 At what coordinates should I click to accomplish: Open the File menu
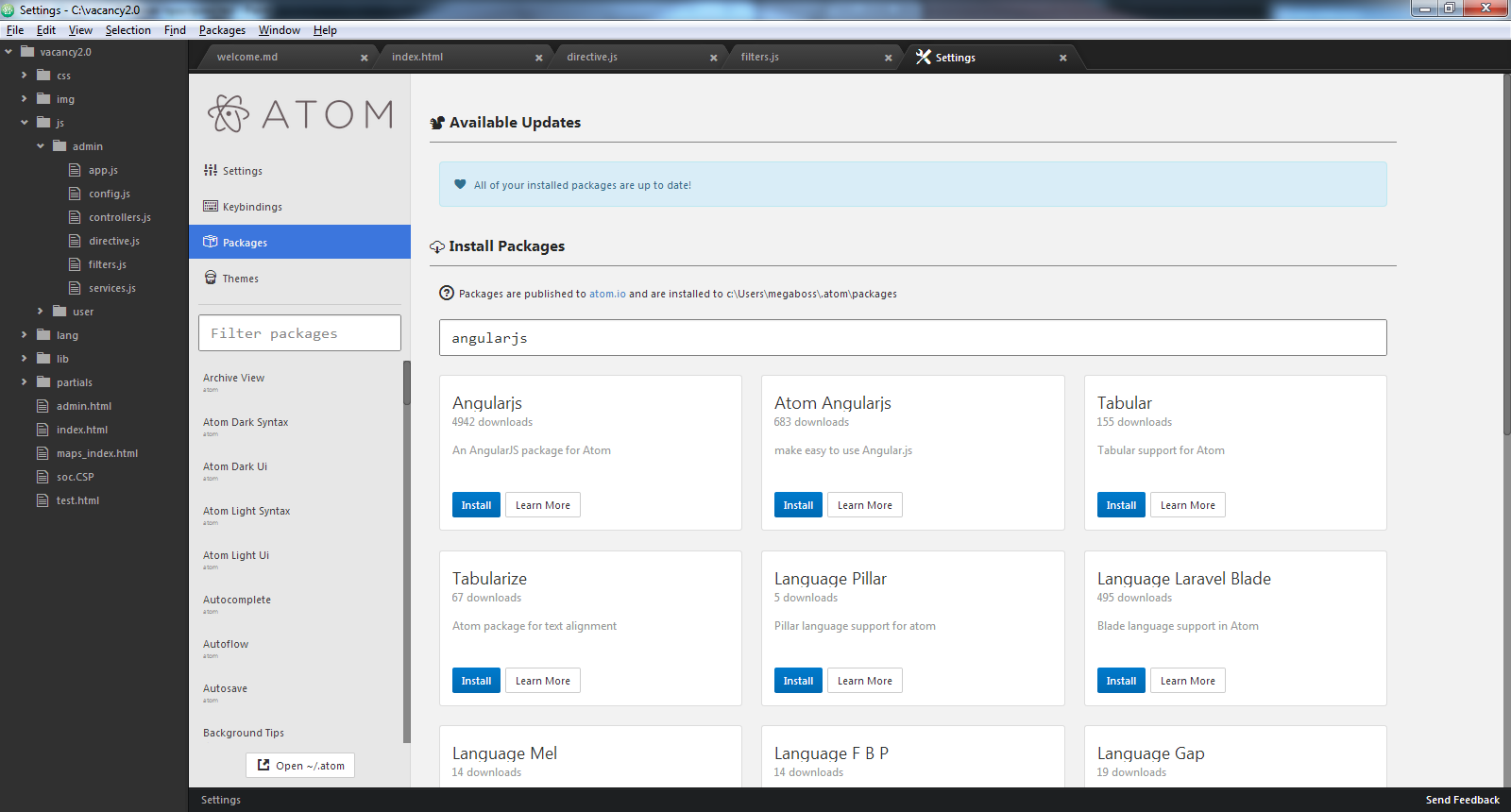tap(15, 30)
